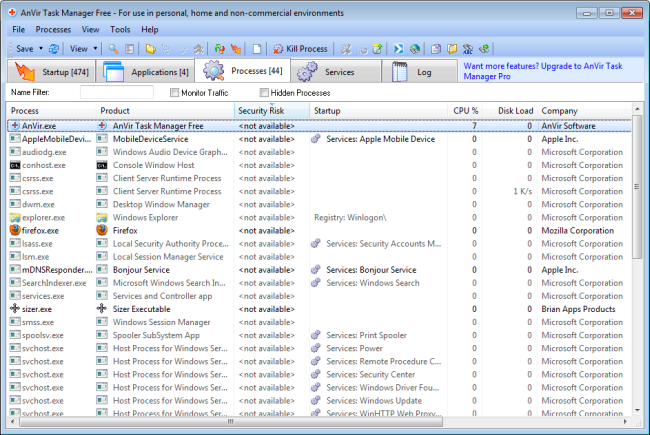Click the yellow book toolbar icon
Image resolution: width=650 pixels, height=435 pixels.
[452, 49]
